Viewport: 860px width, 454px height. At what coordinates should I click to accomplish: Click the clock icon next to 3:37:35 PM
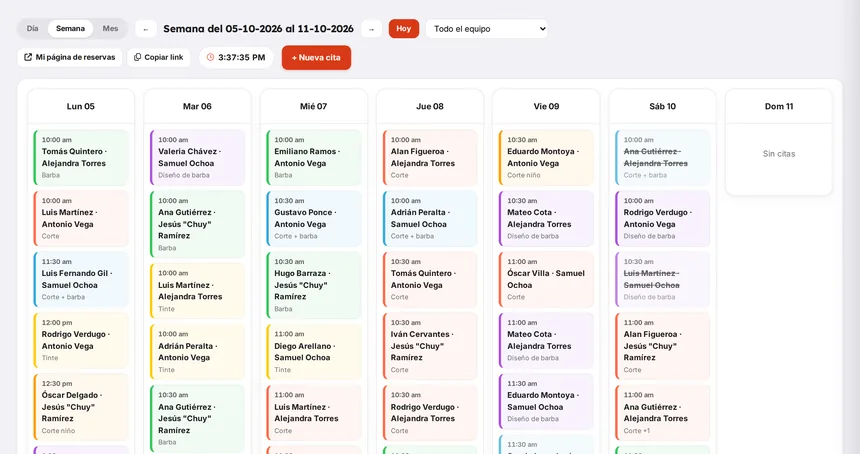pyautogui.click(x=210, y=57)
